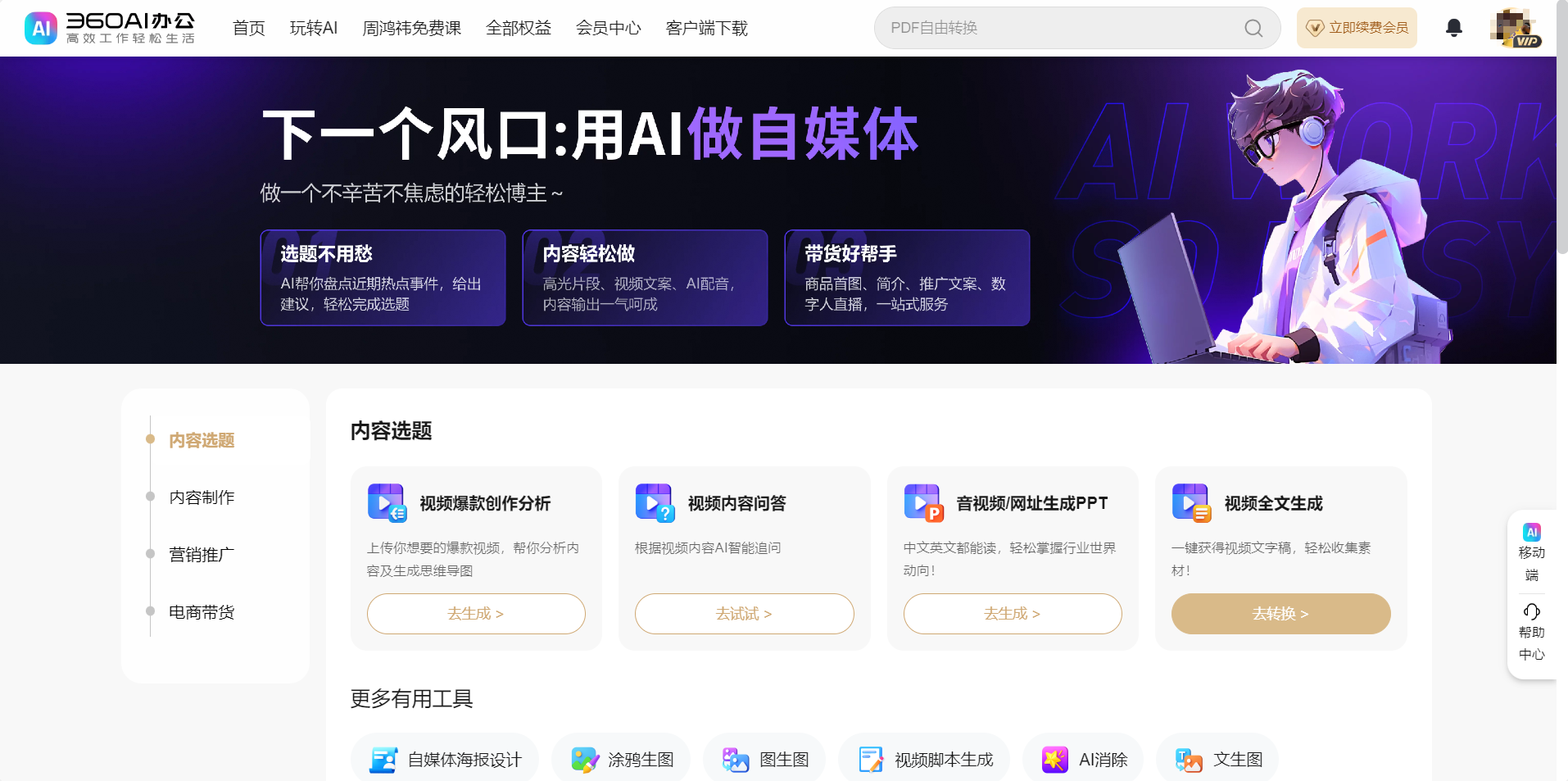This screenshot has height=781, width=1568.
Task: Click the 360AI办公 logo
Action: [x=110, y=28]
